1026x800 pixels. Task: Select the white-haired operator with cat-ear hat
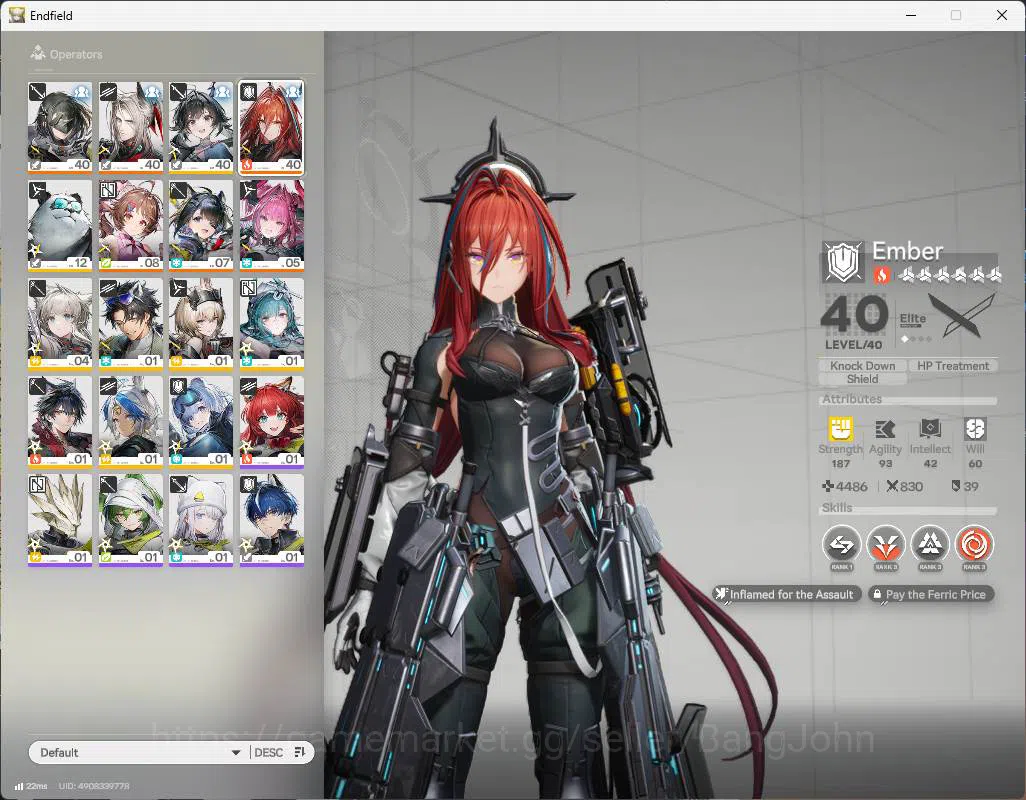tap(201, 520)
